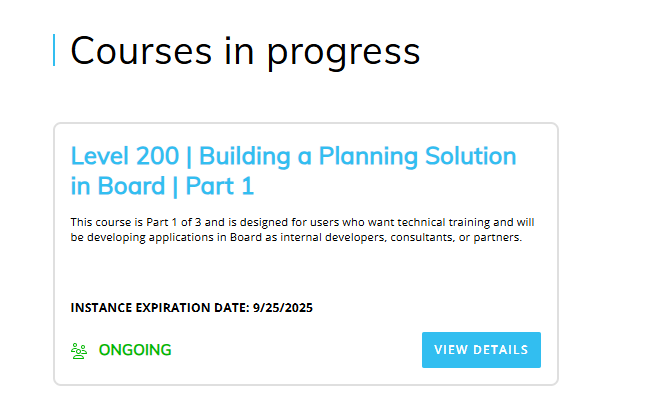The height and width of the screenshot is (403, 662).
Task: Click "consultants, or partners" description text
Action: tap(456, 238)
